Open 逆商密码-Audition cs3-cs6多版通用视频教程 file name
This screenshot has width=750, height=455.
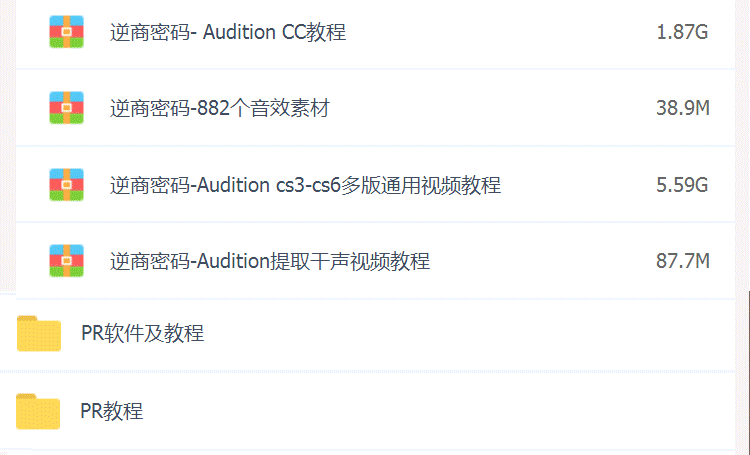coord(305,185)
